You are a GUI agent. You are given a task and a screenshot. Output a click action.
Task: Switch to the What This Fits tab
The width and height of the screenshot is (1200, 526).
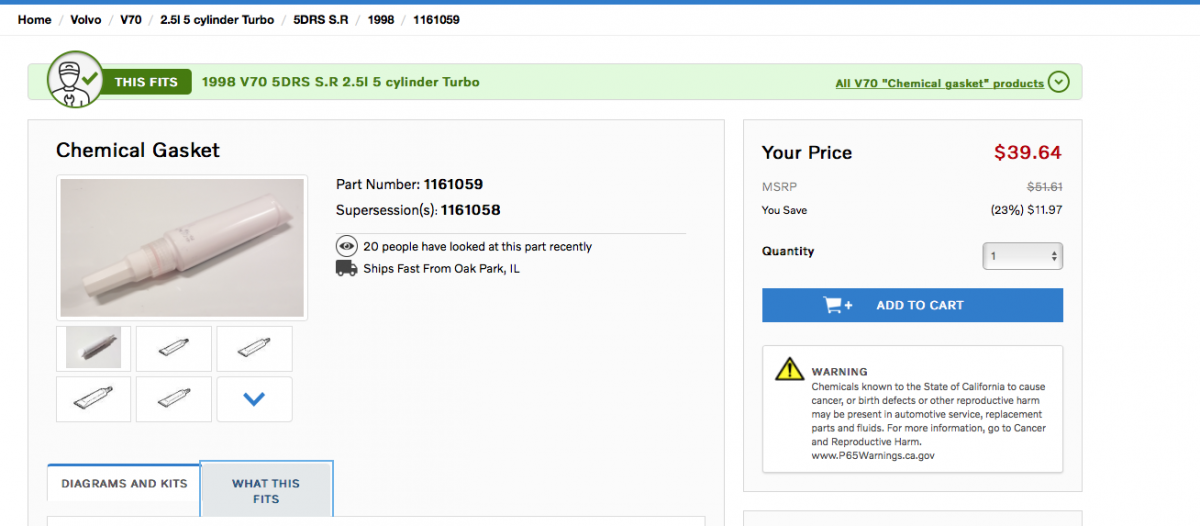[x=266, y=490]
